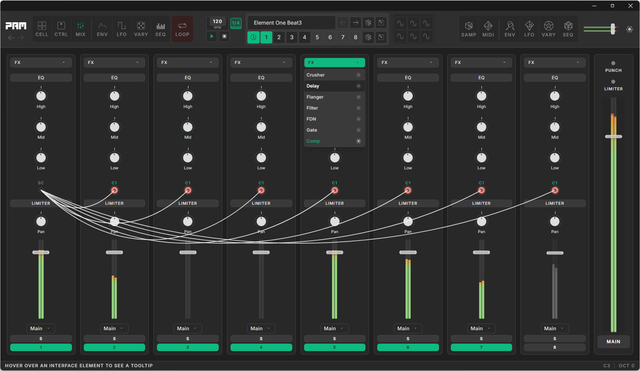The height and width of the screenshot is (371, 640).
Task: Open the right-side SEQ panel icon
Action: pos(568,29)
